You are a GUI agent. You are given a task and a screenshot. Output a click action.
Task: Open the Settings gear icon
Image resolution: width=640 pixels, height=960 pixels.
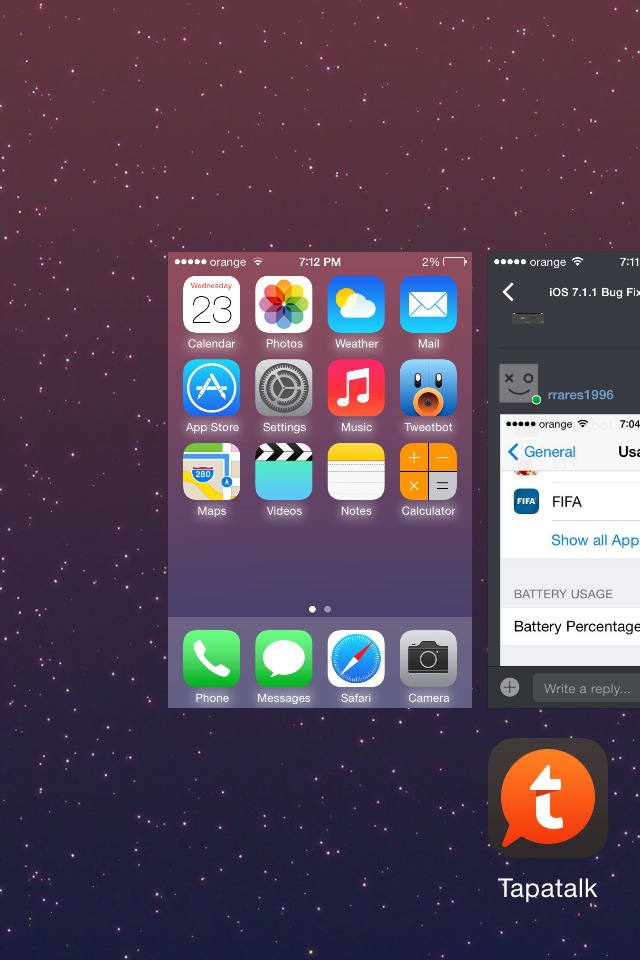(284, 388)
